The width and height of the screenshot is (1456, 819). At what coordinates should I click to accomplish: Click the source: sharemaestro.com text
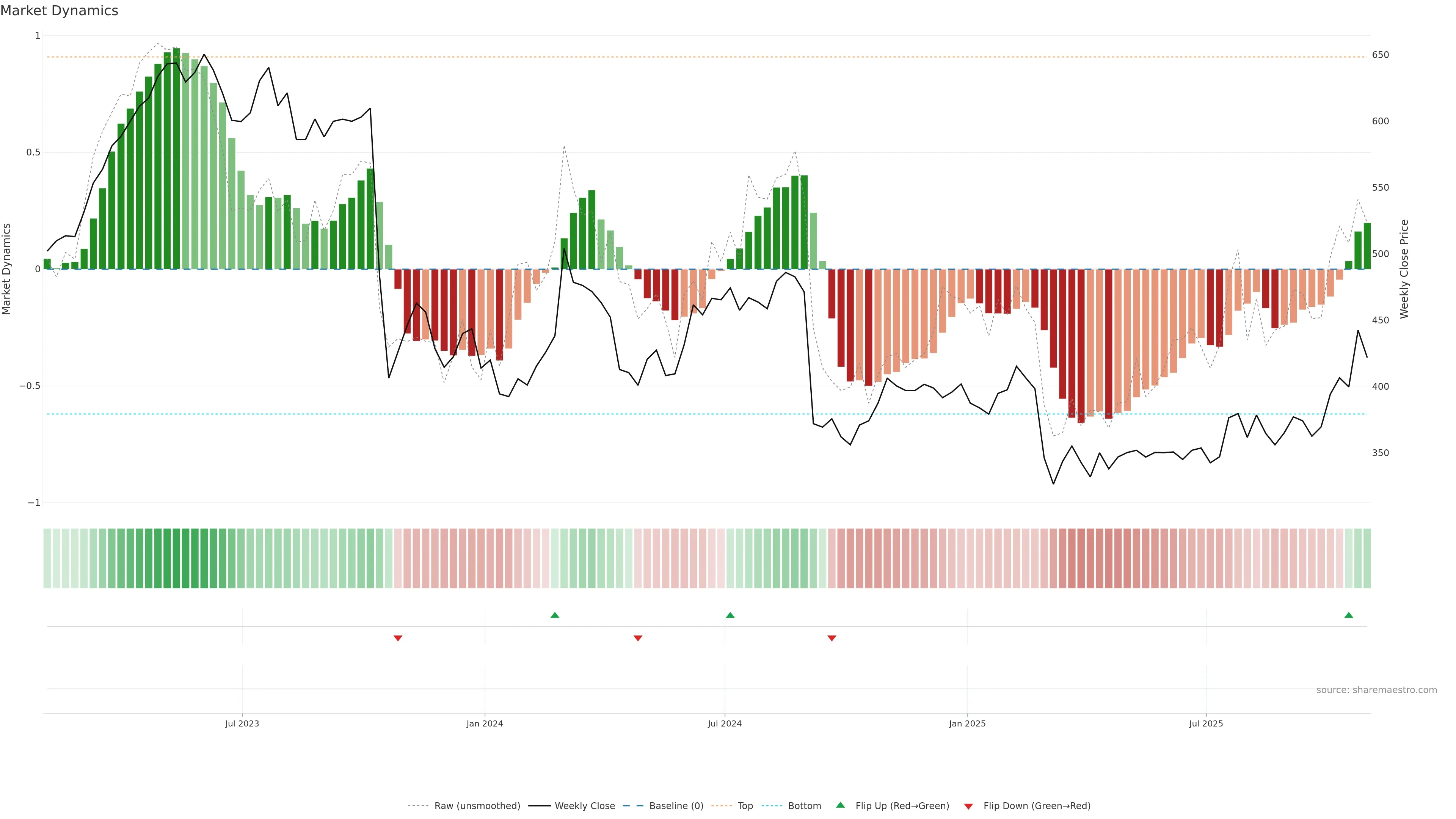(1376, 690)
